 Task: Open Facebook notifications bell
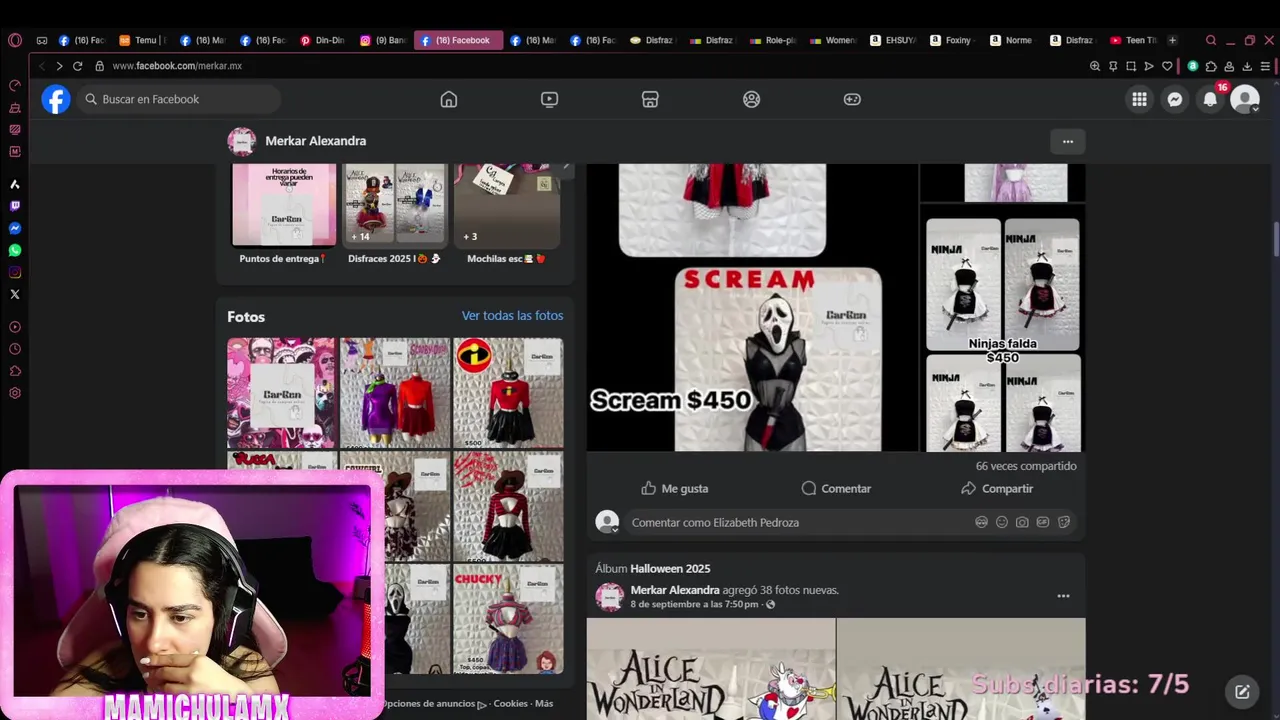pyautogui.click(x=1210, y=99)
